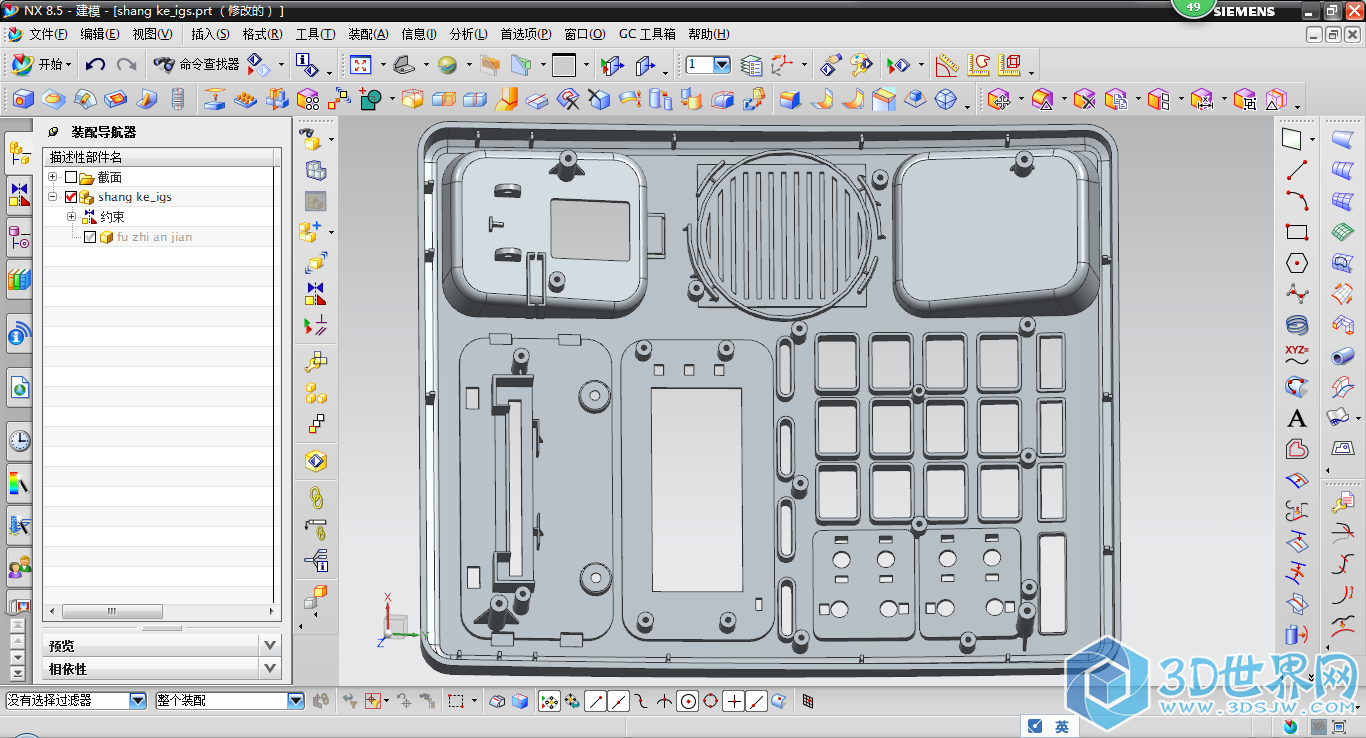Select the Rectangle curve icon

point(1297,232)
